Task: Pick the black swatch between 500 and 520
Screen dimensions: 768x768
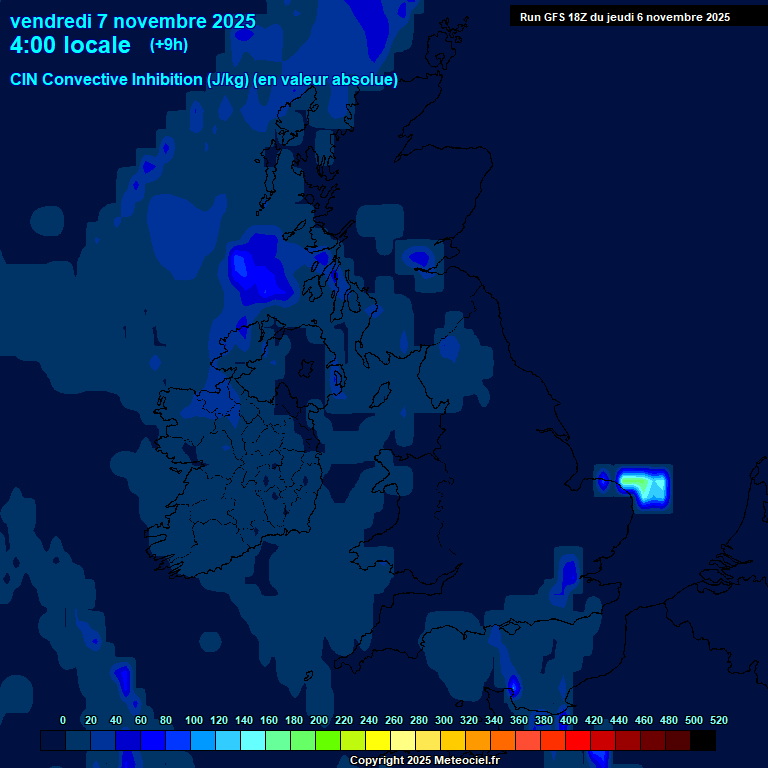Action: pyautogui.click(x=703, y=741)
